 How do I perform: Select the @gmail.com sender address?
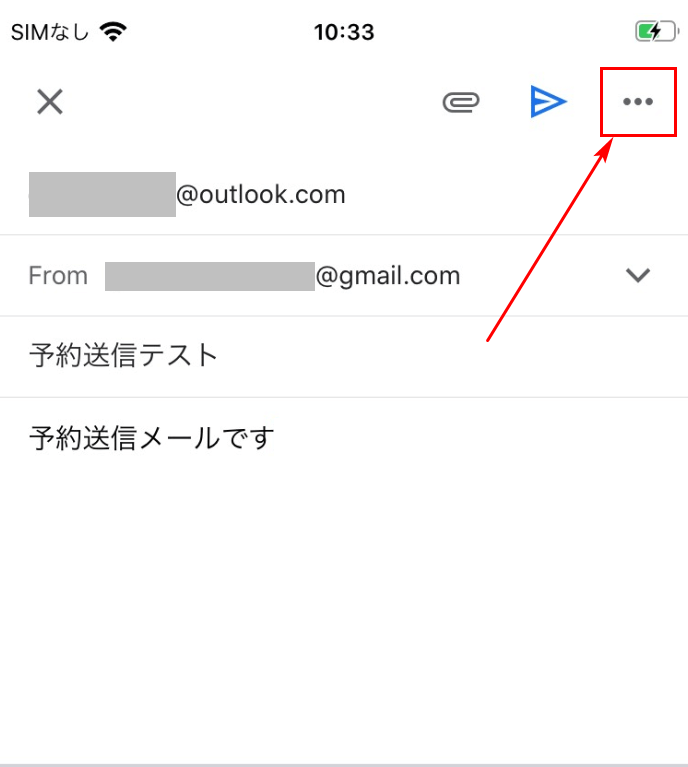[388, 276]
